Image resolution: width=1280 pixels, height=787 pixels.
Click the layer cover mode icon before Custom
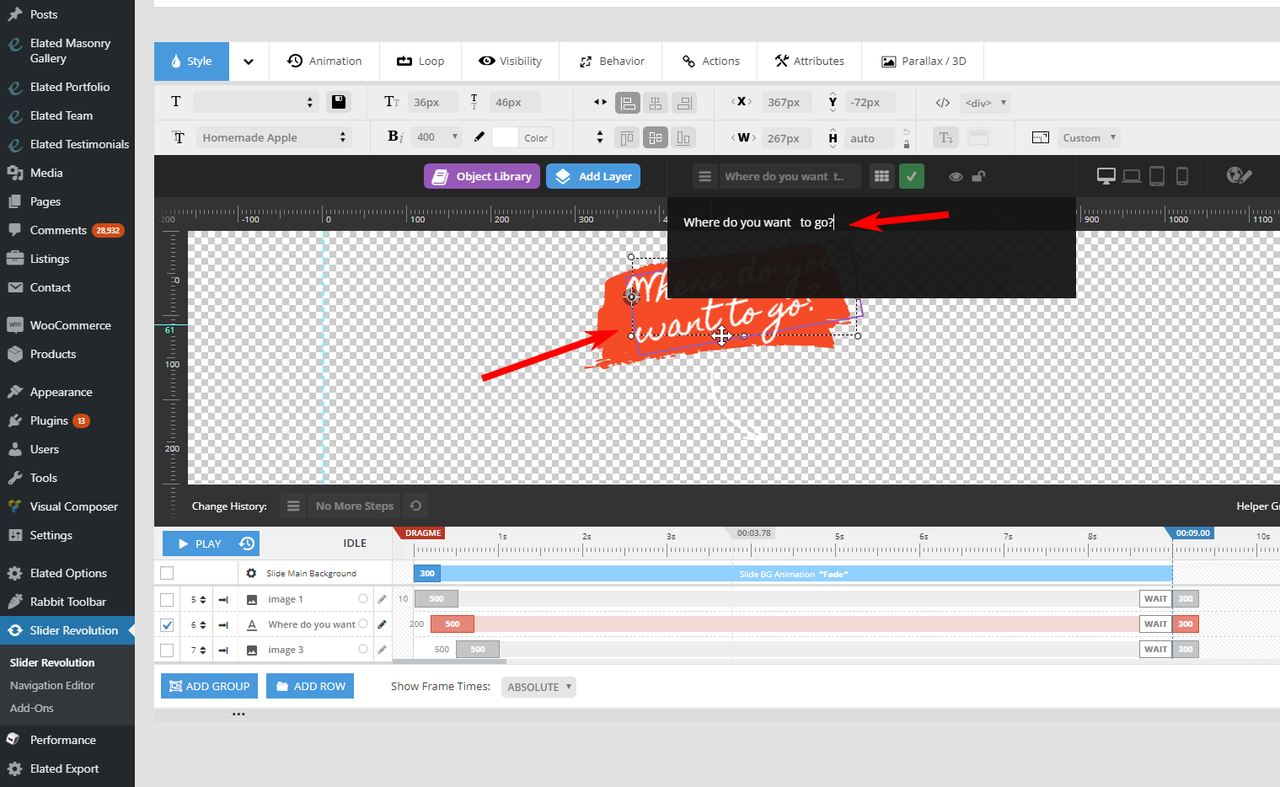coord(1041,138)
